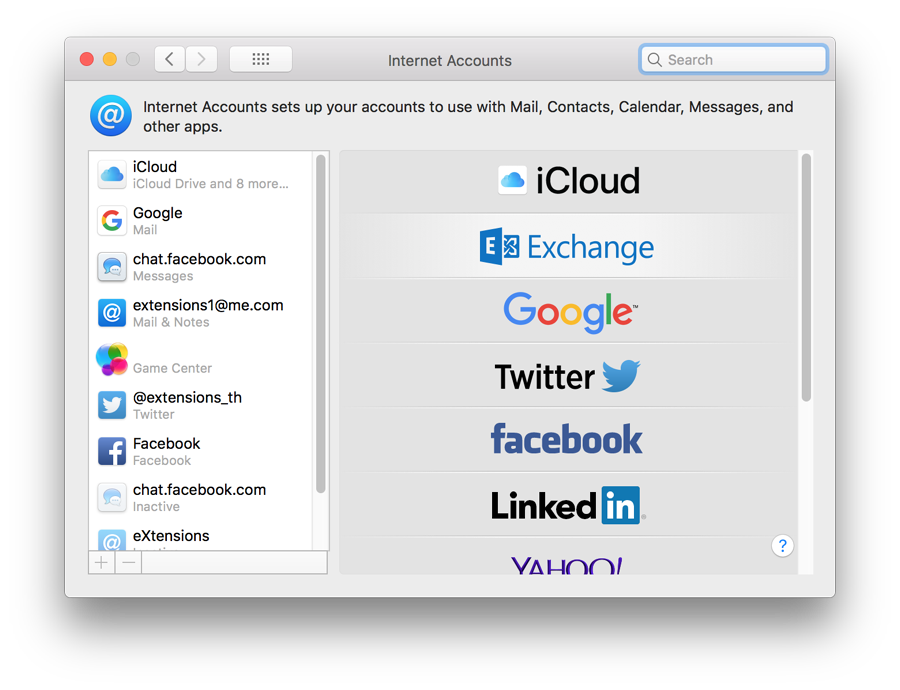Choose iCloud as the account type

568,181
